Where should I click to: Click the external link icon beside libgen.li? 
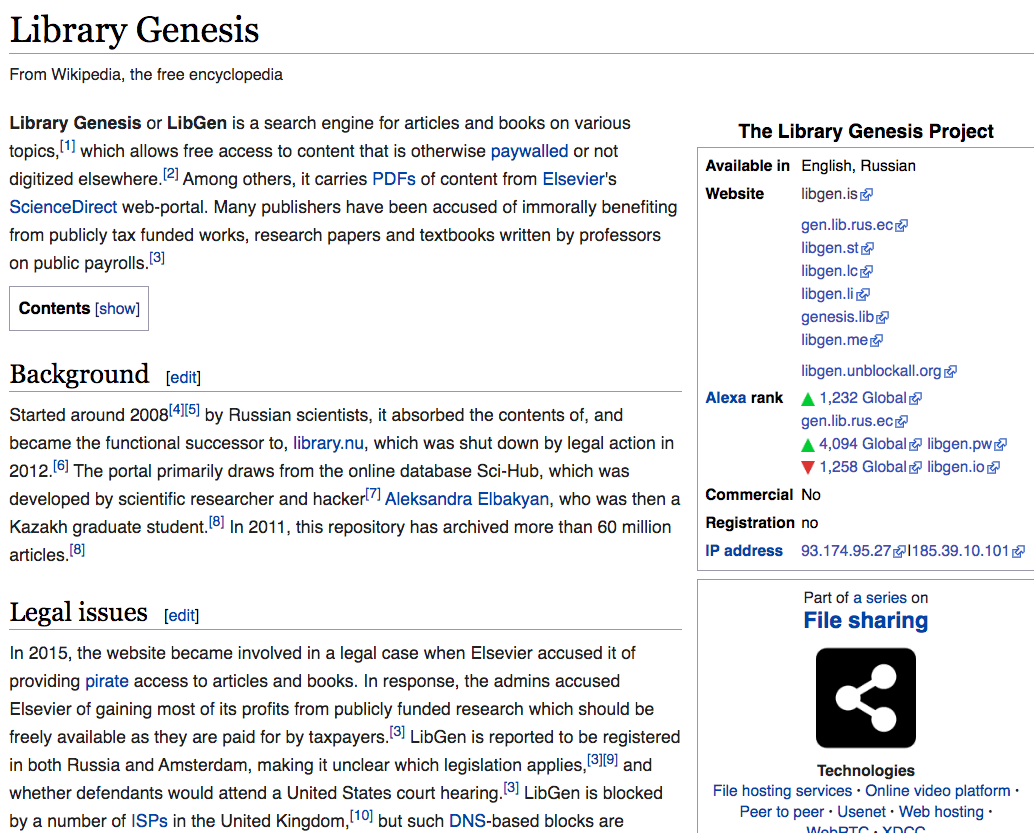(863, 295)
